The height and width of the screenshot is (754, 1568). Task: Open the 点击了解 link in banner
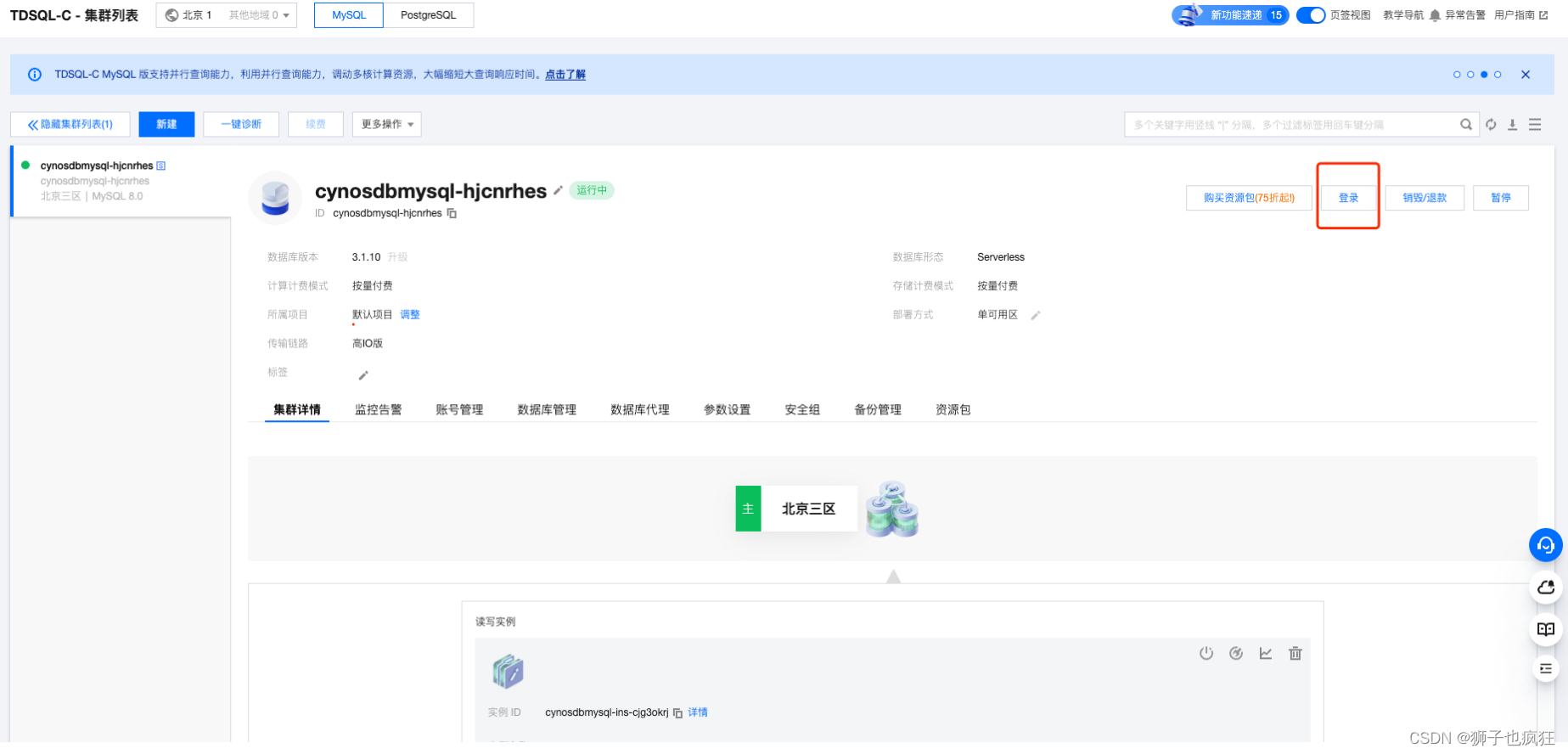(x=565, y=75)
